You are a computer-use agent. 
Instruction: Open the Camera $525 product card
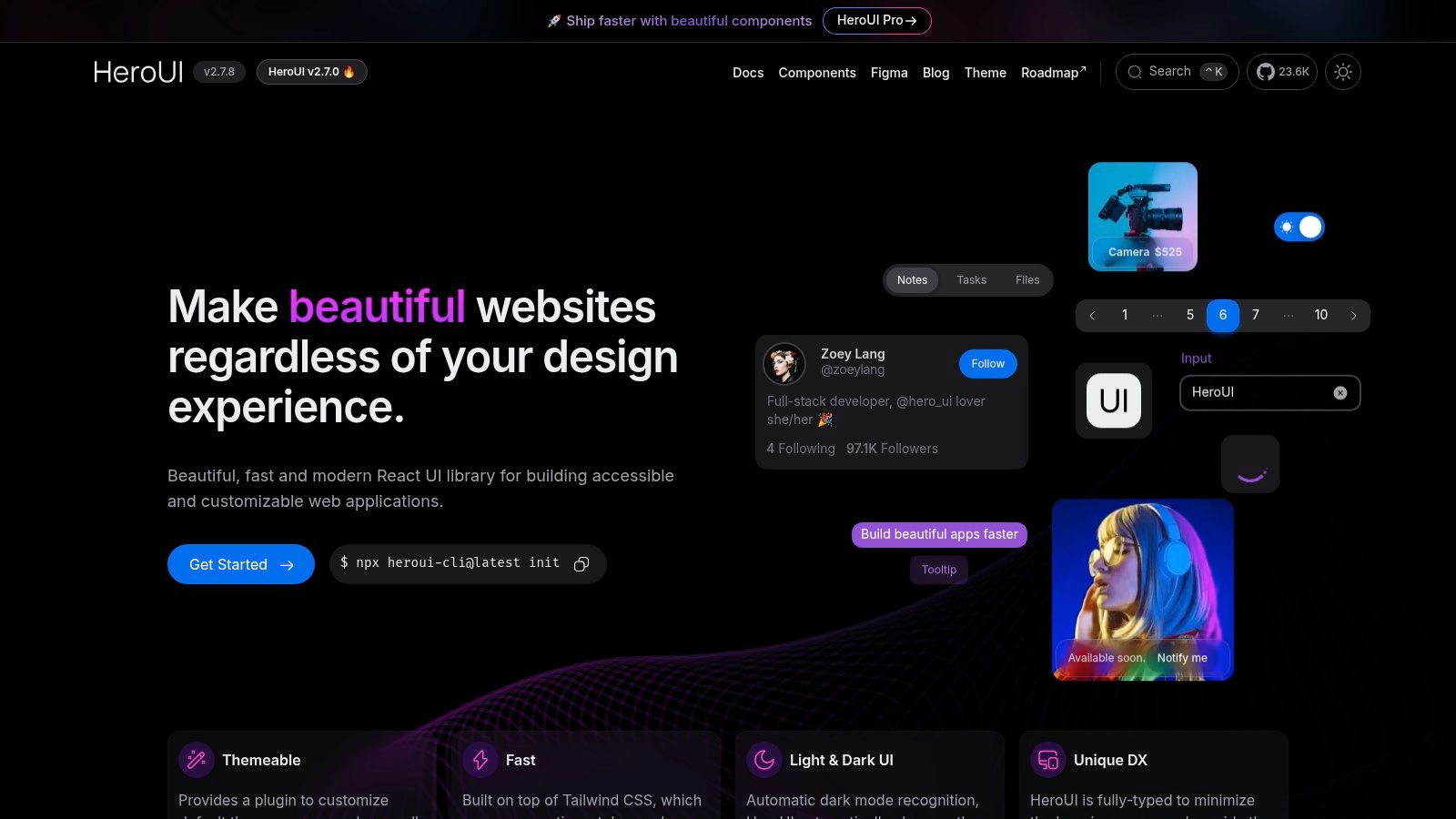(x=1143, y=217)
